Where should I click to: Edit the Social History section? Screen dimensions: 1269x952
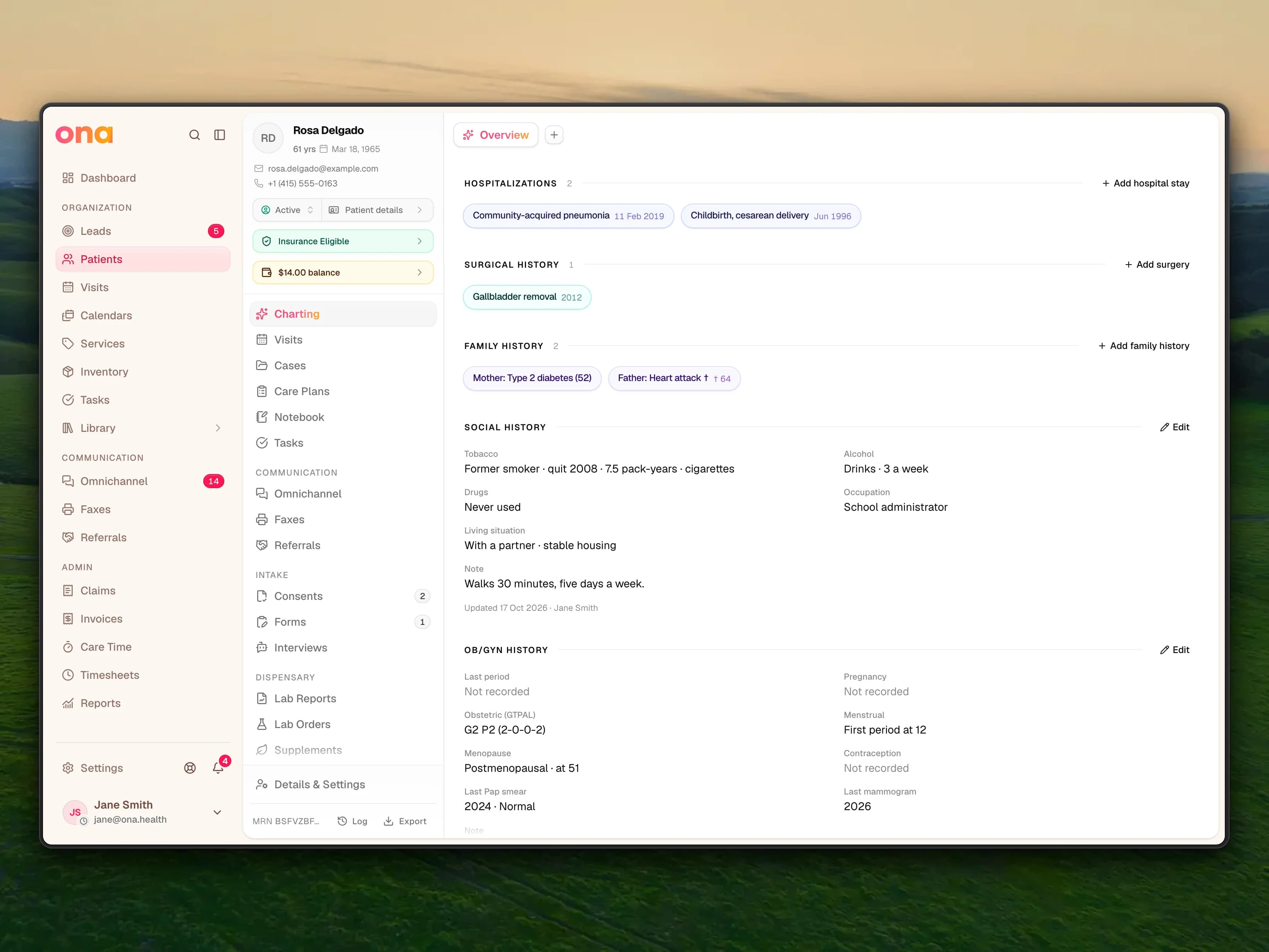(x=1174, y=427)
